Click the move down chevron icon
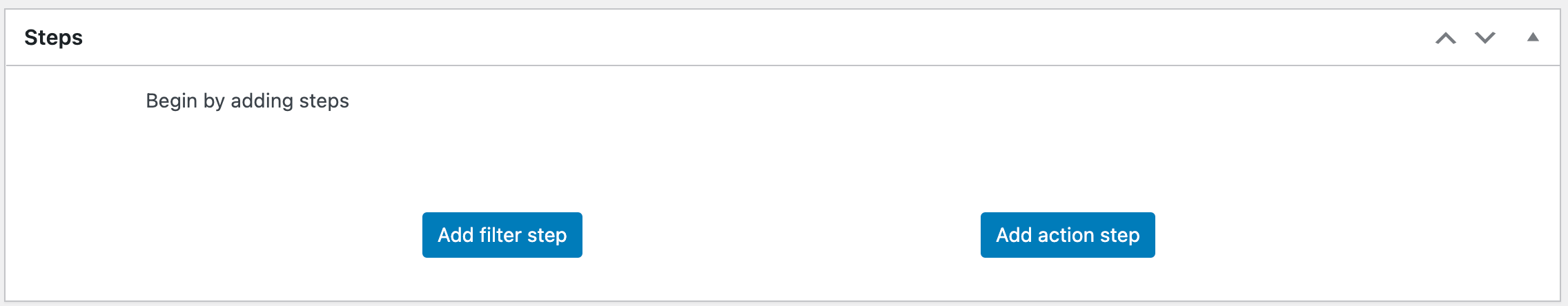1568x306 pixels. click(x=1485, y=38)
